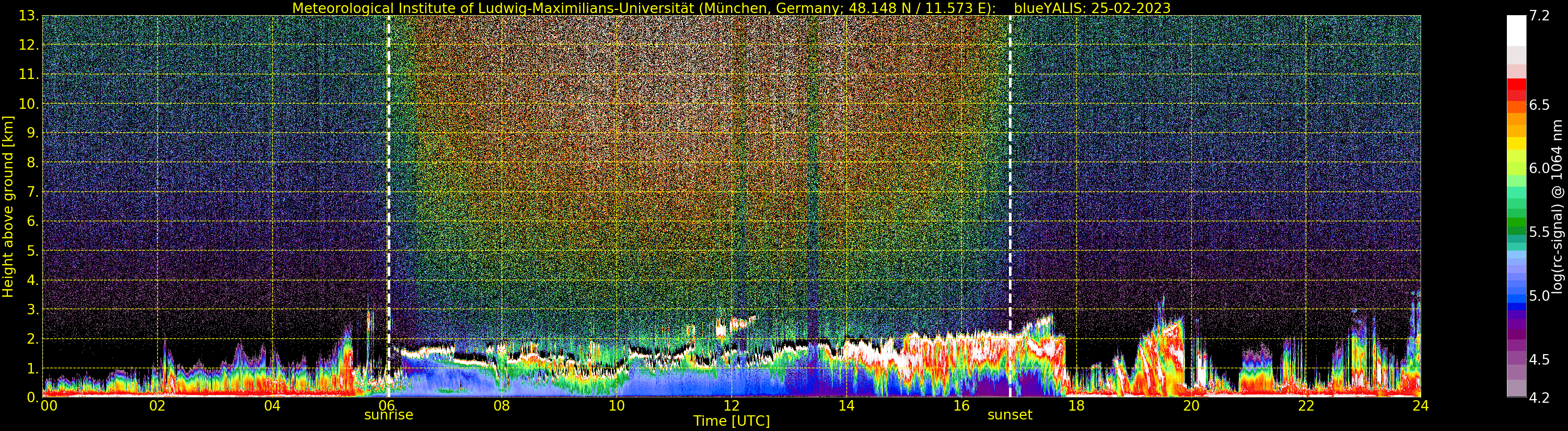1568x431 pixels.
Task: Click the 'sunrise' label below the axis
Action: (x=388, y=415)
